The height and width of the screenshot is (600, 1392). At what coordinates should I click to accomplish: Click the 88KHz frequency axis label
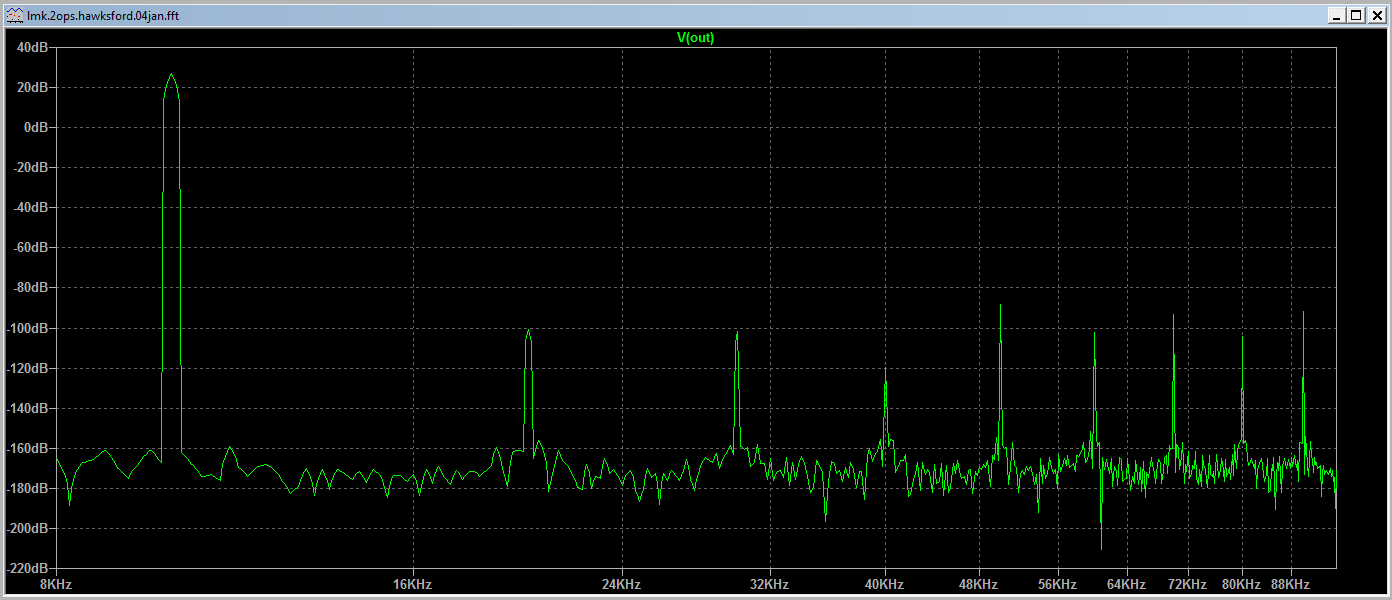pos(1290,584)
